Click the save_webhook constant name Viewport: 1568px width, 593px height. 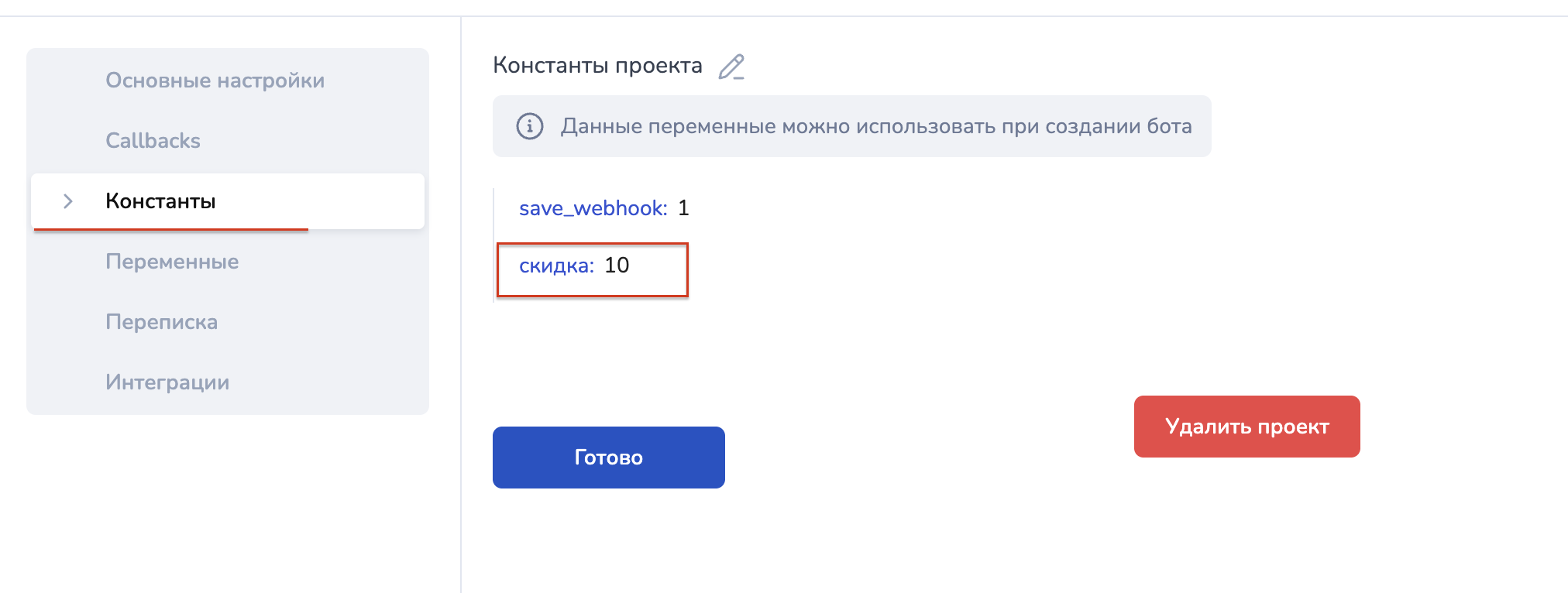(x=593, y=208)
